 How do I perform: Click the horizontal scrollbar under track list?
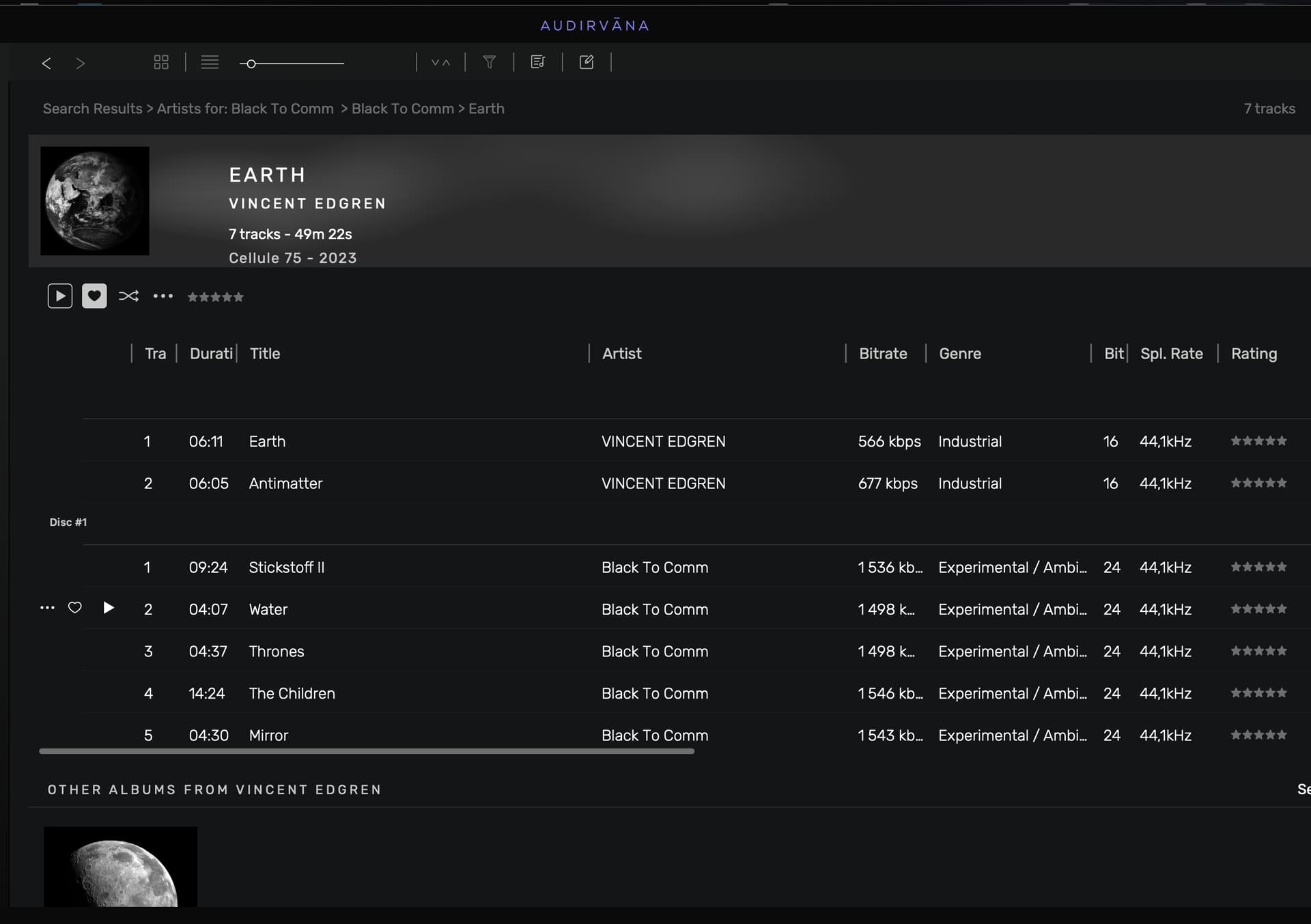tap(367, 751)
